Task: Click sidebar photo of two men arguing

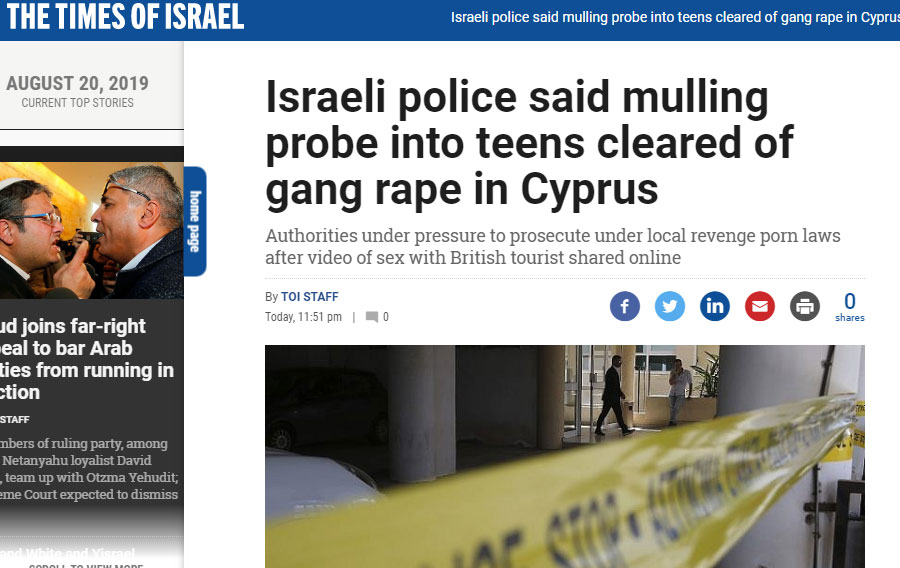Action: click(92, 230)
